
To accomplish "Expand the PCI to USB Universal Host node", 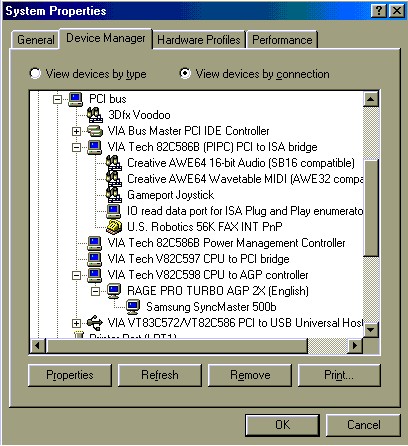I will [x=76, y=323].
